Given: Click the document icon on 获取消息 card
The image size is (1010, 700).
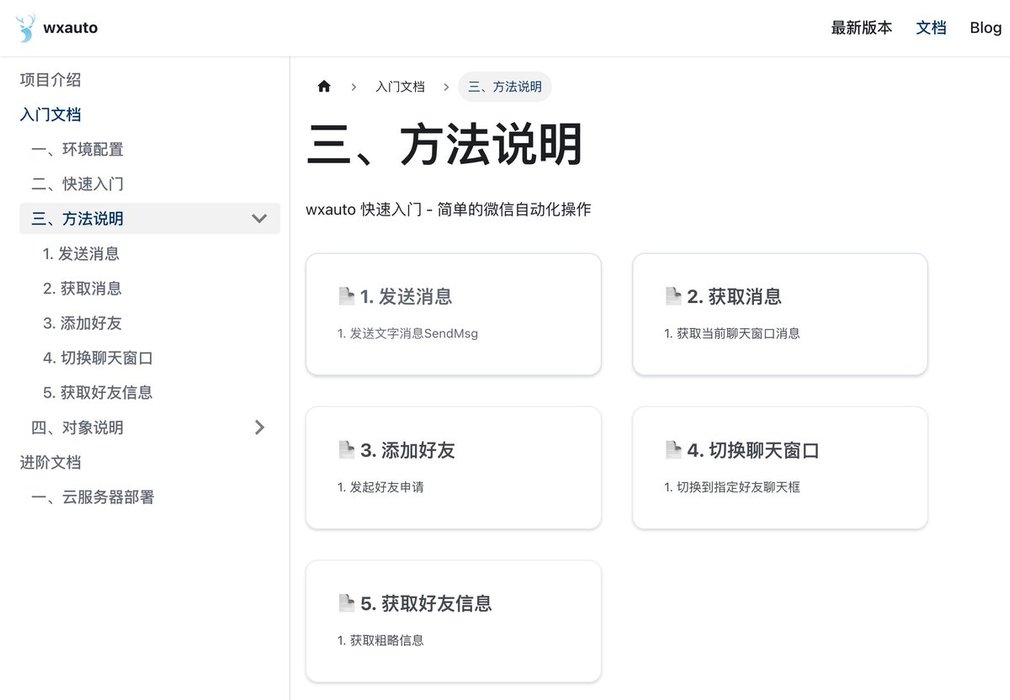Looking at the screenshot, I should tap(673, 296).
